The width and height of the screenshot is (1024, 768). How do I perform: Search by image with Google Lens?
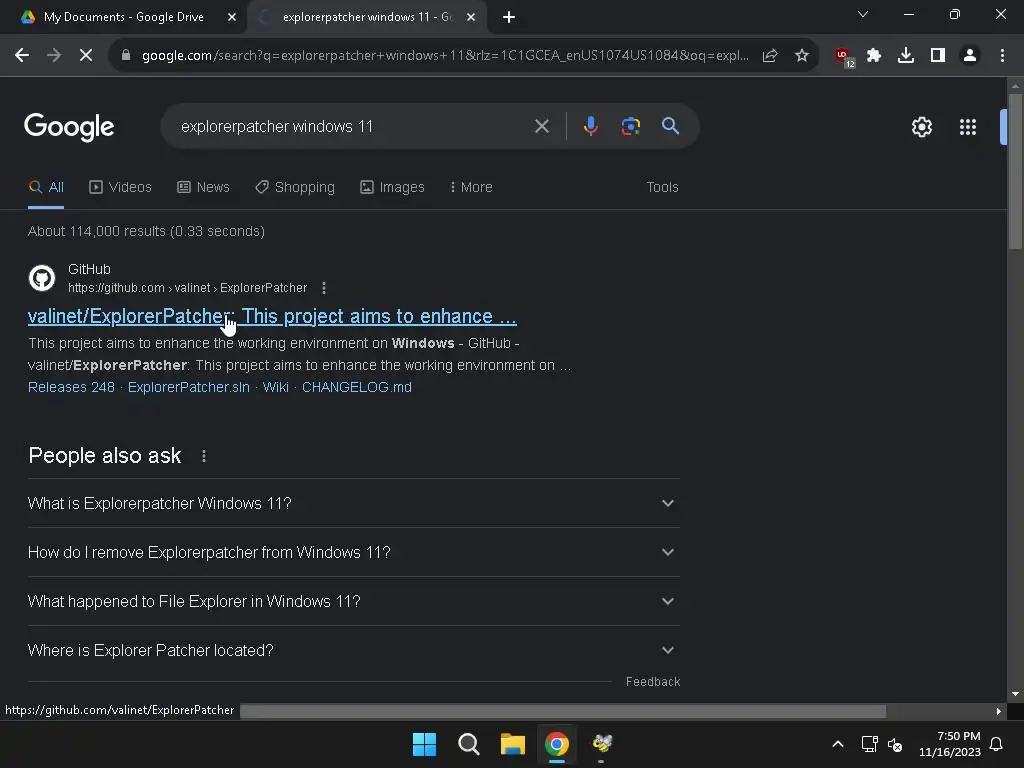pos(631,126)
